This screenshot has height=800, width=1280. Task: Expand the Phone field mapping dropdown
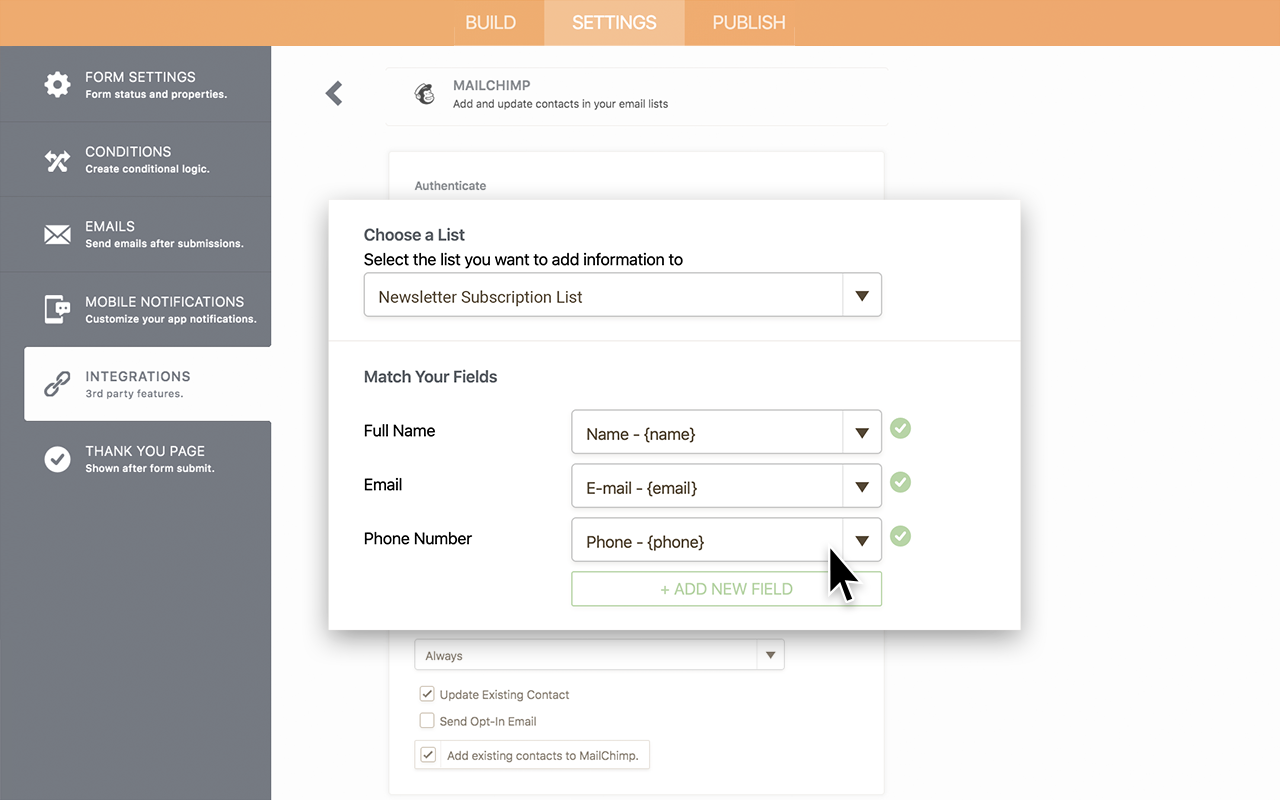(861, 540)
